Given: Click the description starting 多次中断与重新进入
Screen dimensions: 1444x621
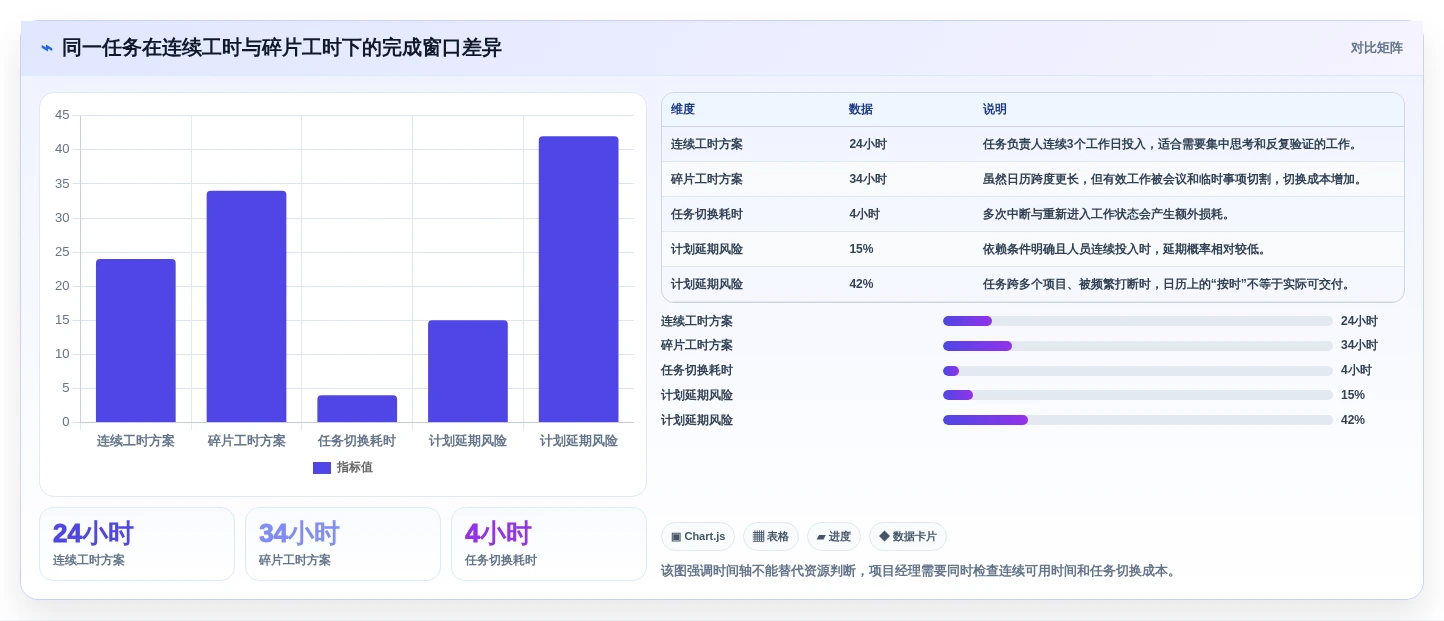Looking at the screenshot, I should tap(1108, 214).
